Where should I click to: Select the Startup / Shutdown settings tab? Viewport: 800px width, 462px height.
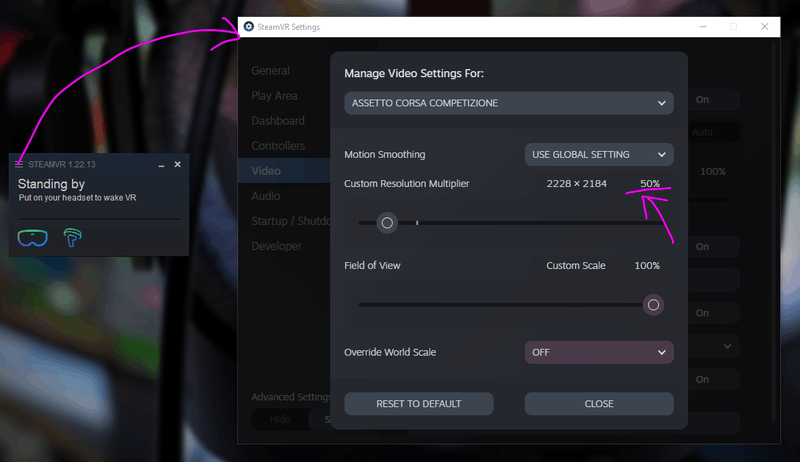tap(291, 221)
